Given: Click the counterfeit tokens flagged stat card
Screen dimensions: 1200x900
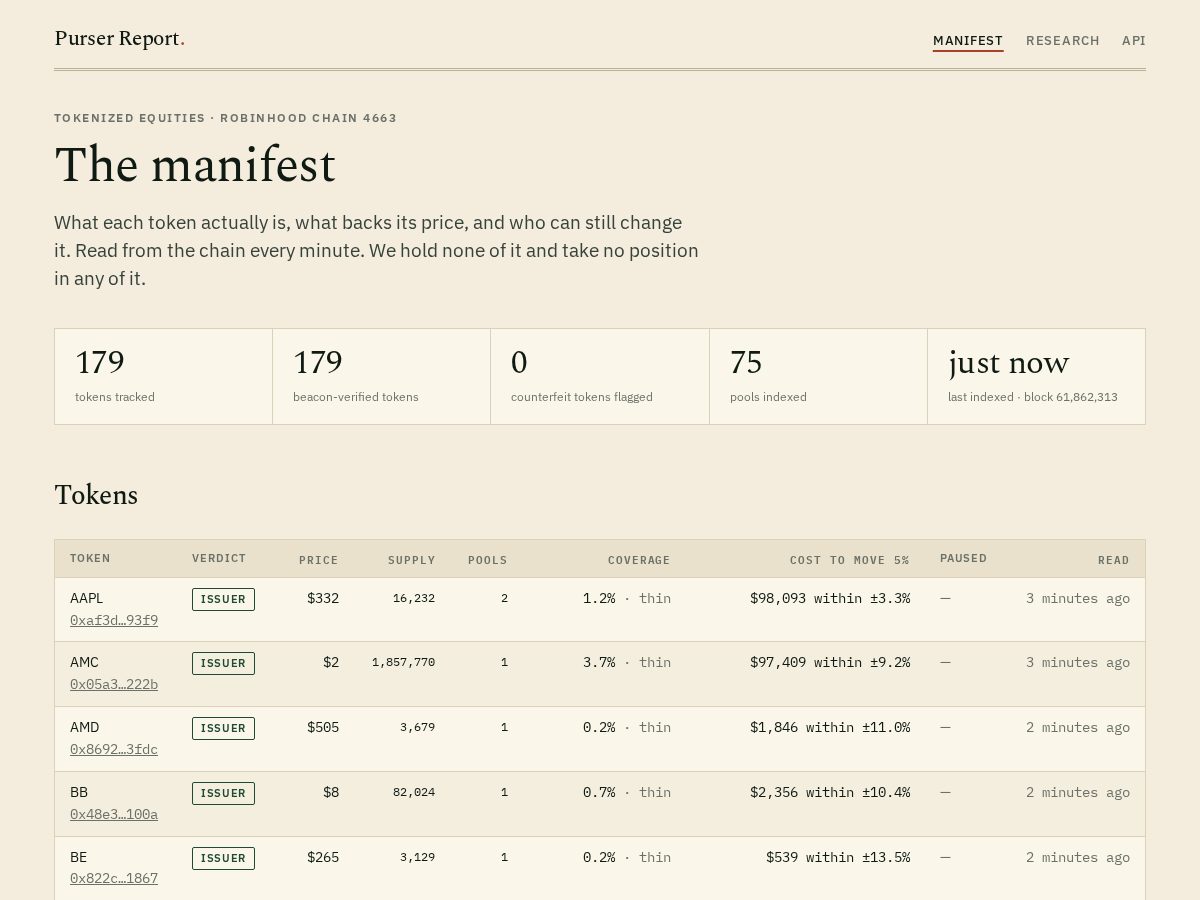Looking at the screenshot, I should coord(600,376).
